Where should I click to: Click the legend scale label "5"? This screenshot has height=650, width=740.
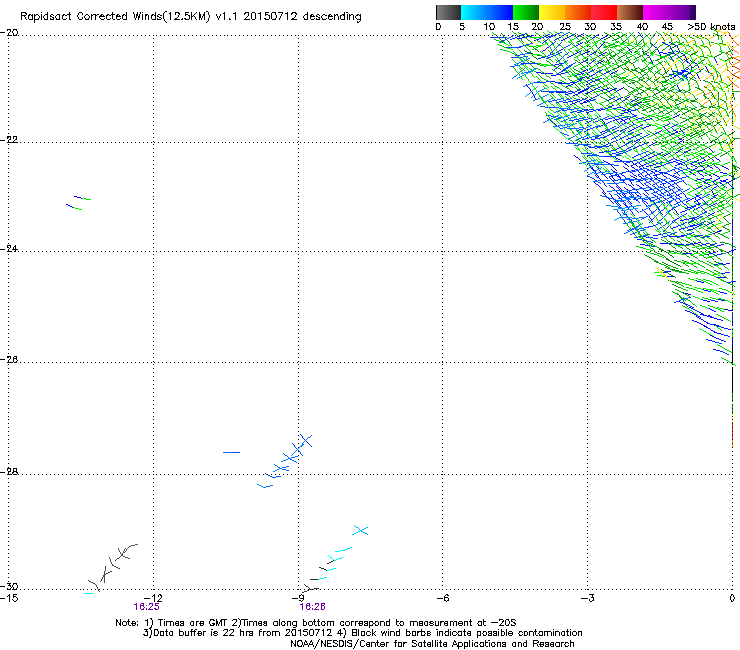[x=462, y=27]
